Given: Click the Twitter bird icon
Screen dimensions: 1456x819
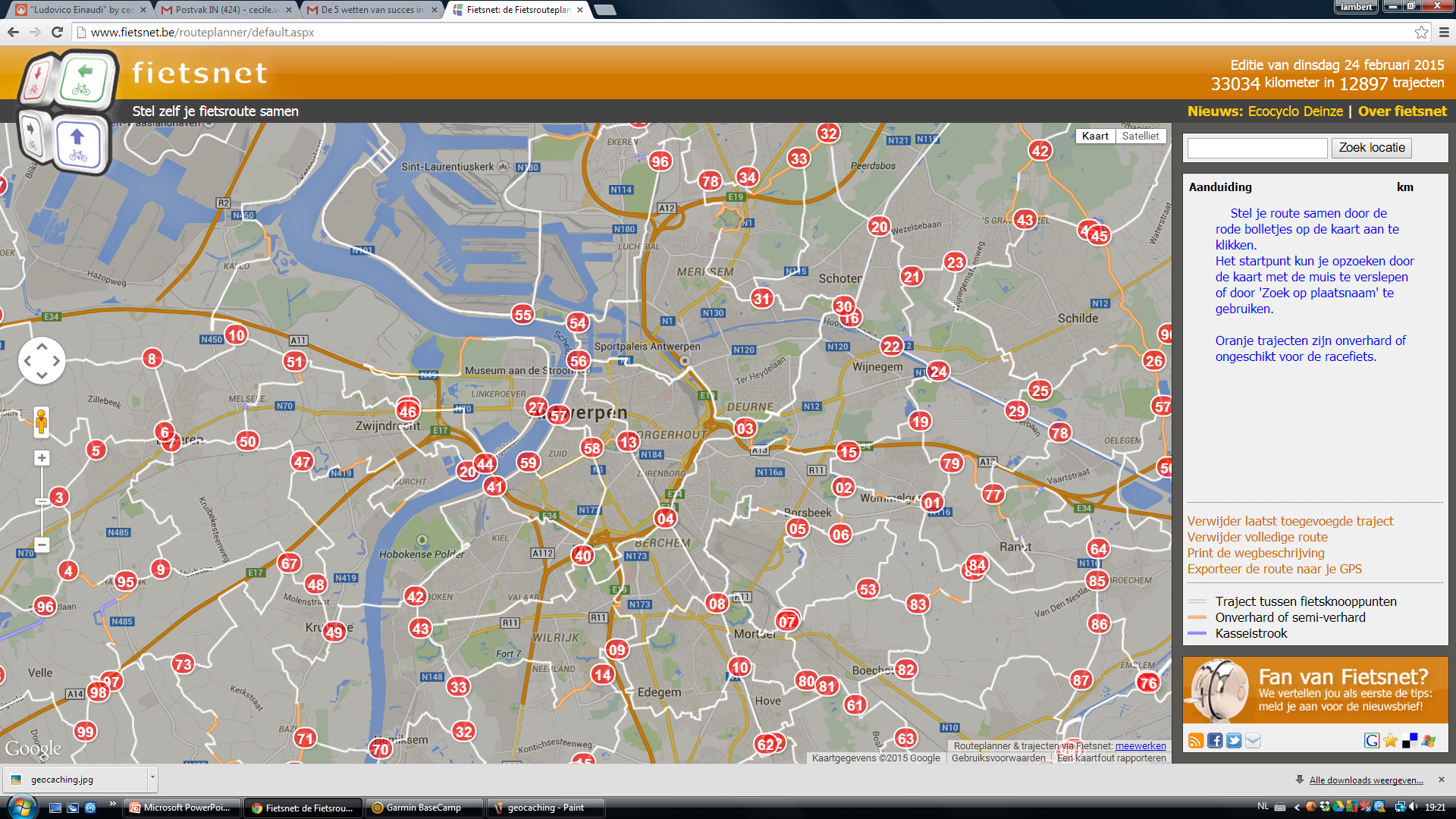Looking at the screenshot, I should pyautogui.click(x=1234, y=741).
